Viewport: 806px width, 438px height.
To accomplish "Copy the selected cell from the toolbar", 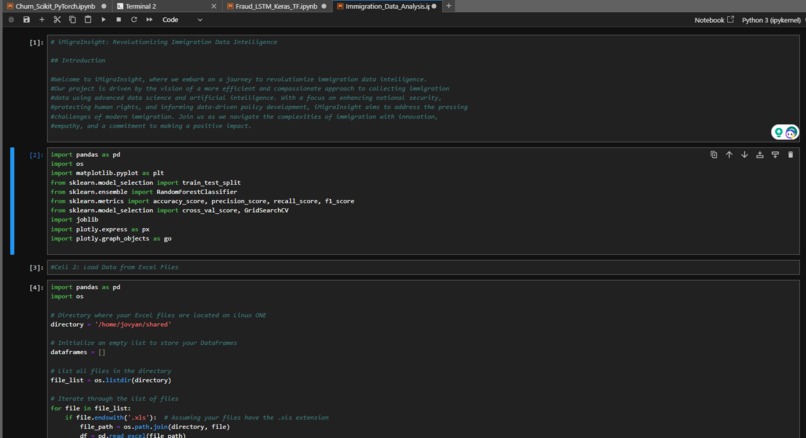I will (x=72, y=20).
